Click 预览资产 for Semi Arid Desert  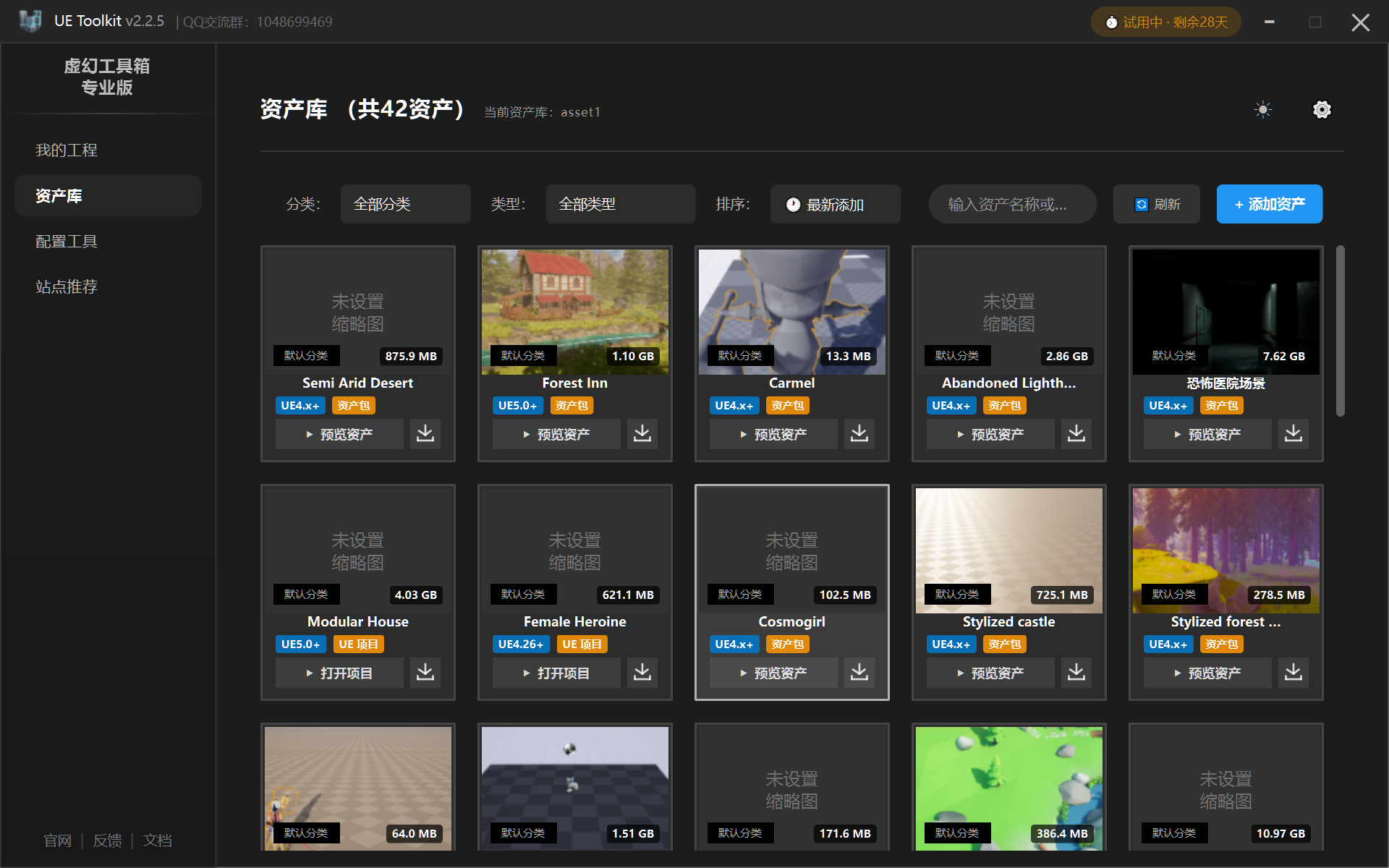click(x=339, y=434)
